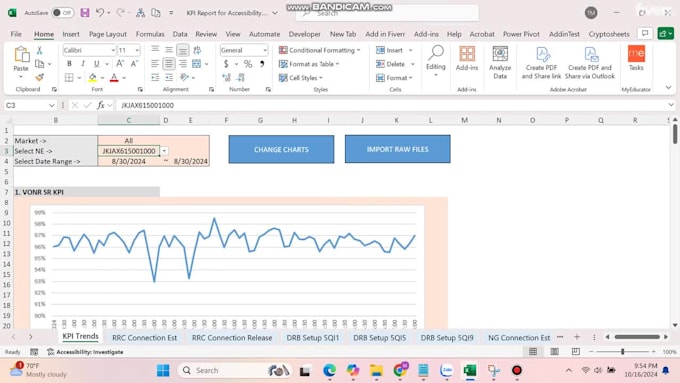Image resolution: width=680 pixels, height=383 pixels.
Task: Open the font size 11 dropdown
Action: pyautogui.click(x=137, y=50)
